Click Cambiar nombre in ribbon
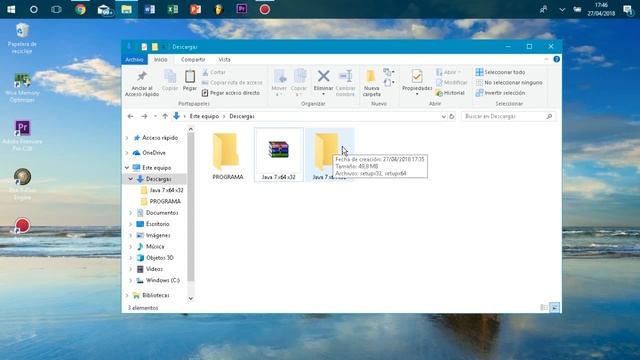Viewport: 640px width, 360px height. pos(345,83)
